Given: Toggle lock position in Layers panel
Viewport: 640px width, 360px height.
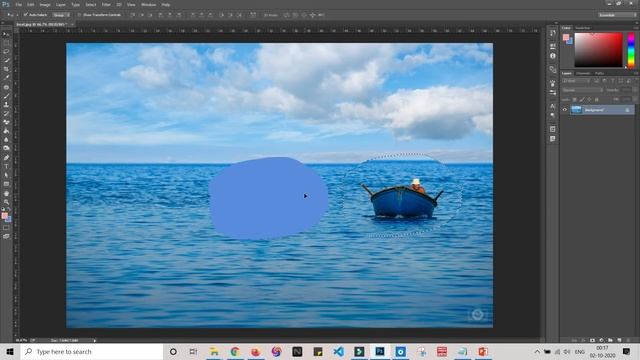Looking at the screenshot, I should [x=589, y=100].
